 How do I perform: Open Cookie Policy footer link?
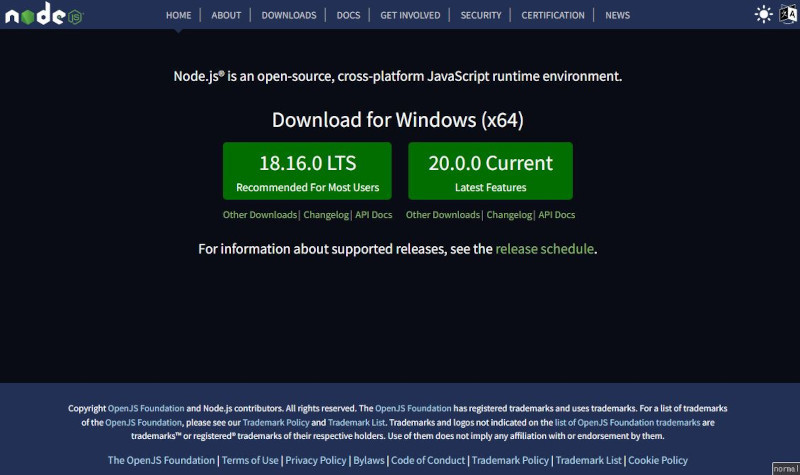pos(658,460)
